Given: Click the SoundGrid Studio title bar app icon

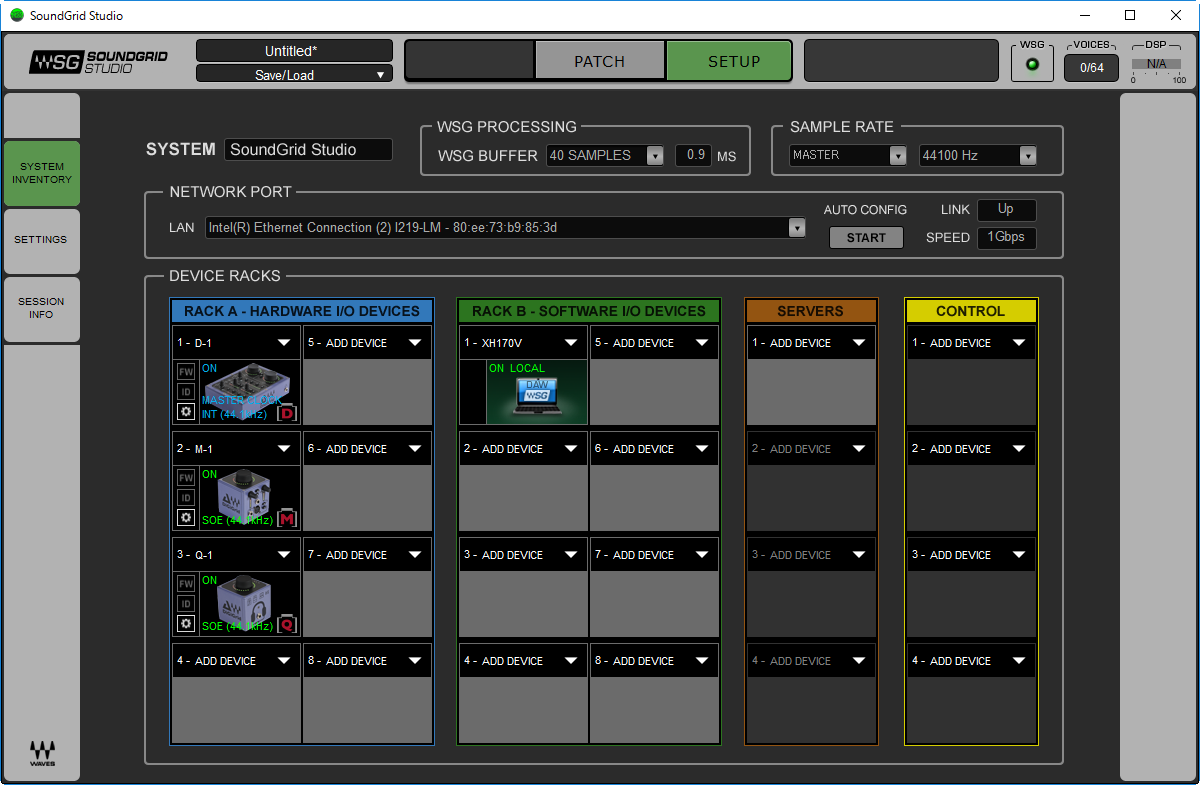Looking at the screenshot, I should 17,15.
